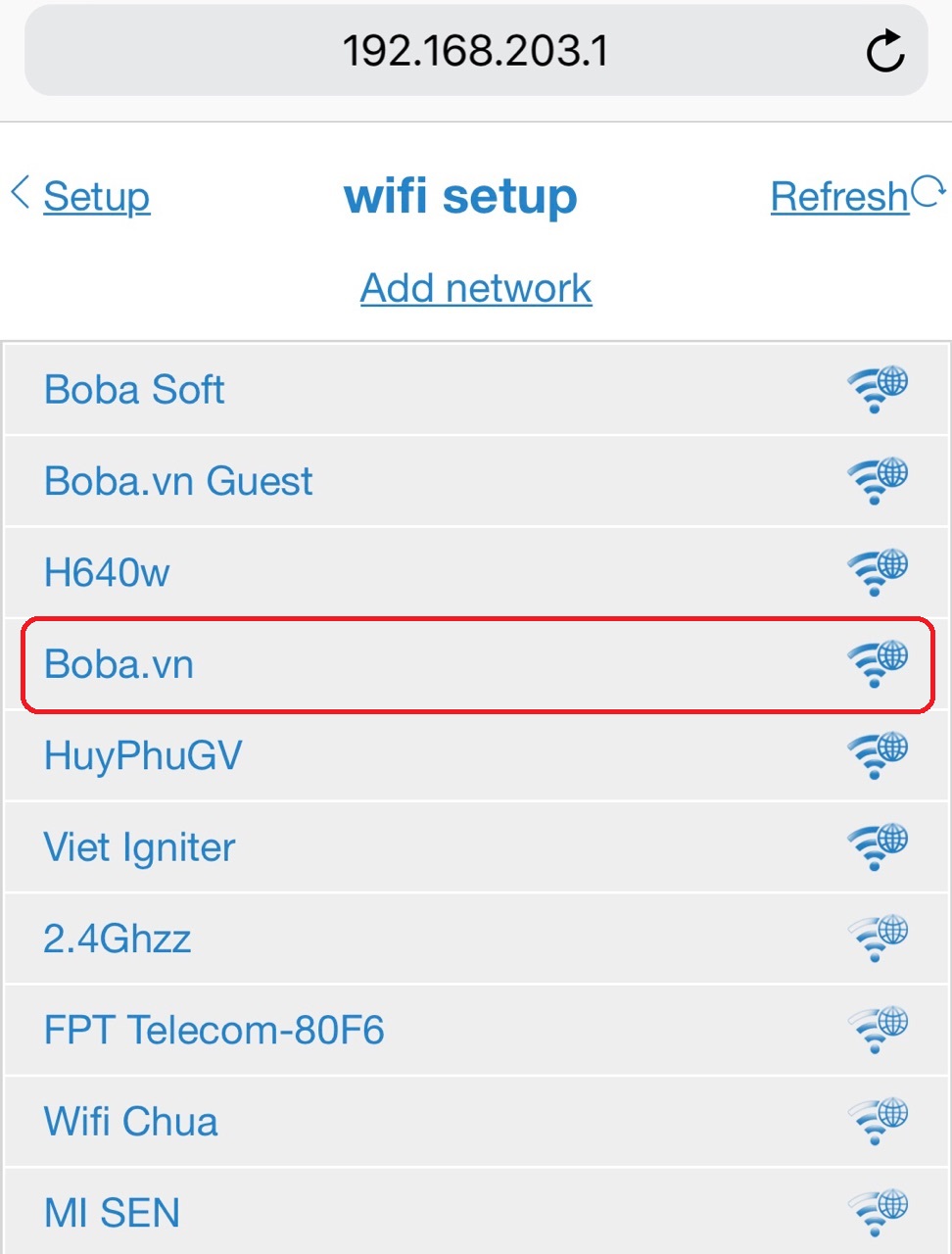Go back using the Setup link

[x=97, y=196]
